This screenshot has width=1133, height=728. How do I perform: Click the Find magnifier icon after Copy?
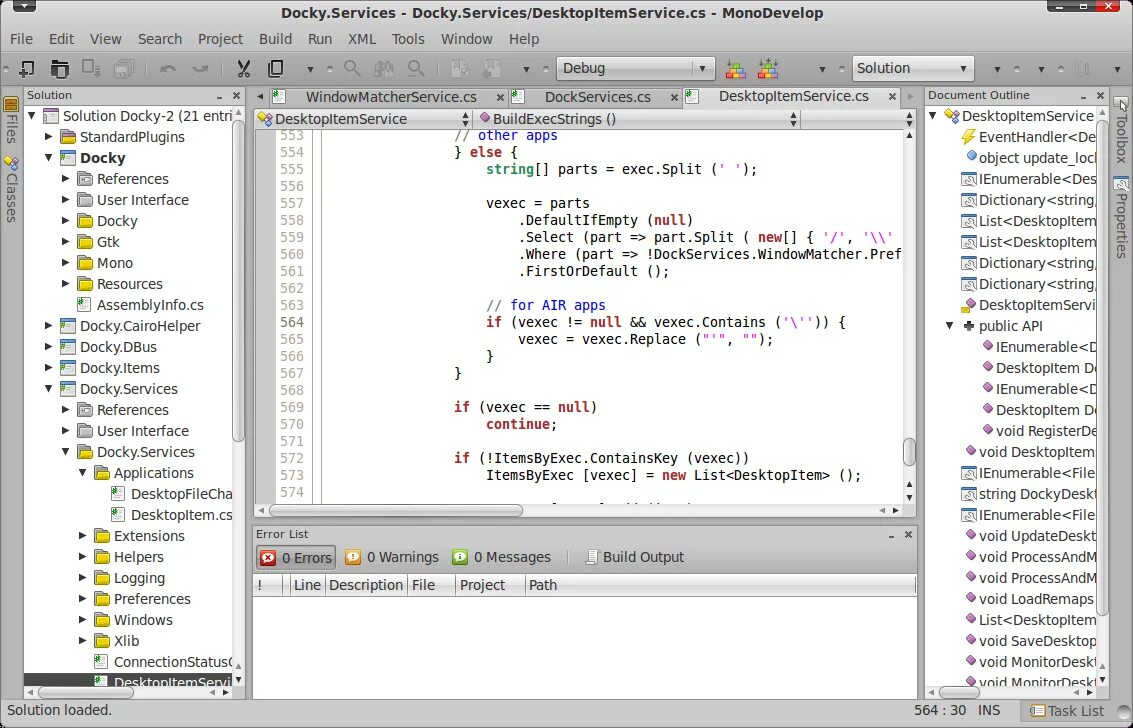352,69
